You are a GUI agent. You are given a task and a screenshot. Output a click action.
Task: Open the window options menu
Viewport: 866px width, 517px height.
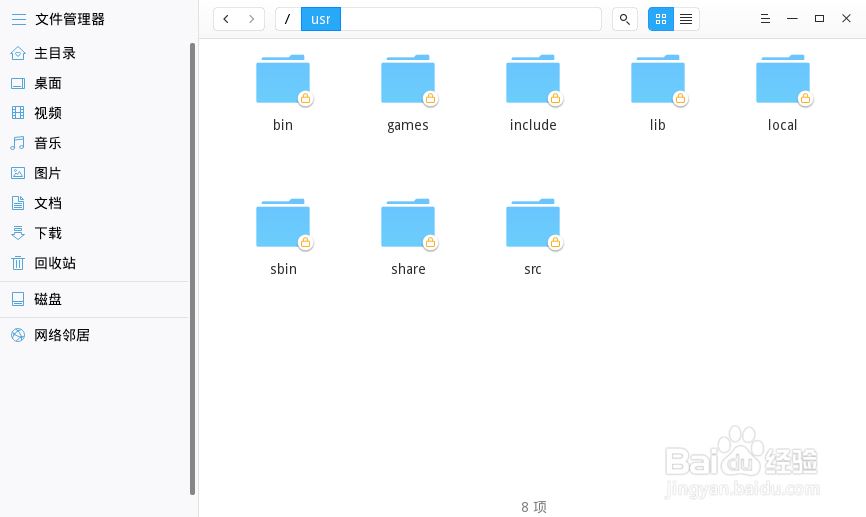(765, 19)
